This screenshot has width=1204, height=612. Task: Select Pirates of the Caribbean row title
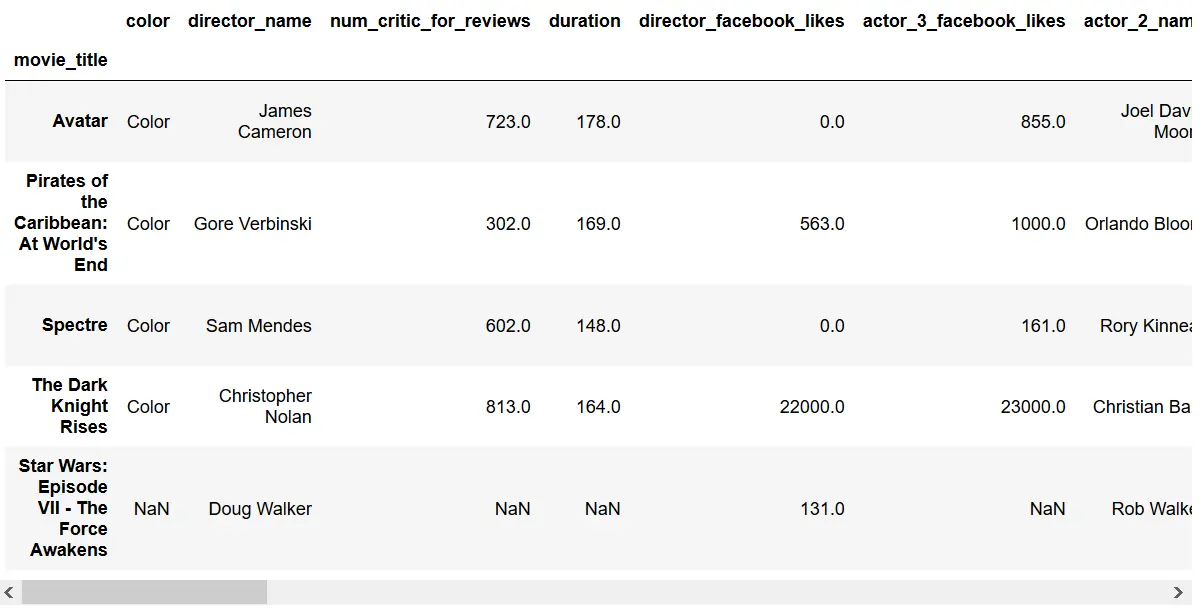coord(62,223)
